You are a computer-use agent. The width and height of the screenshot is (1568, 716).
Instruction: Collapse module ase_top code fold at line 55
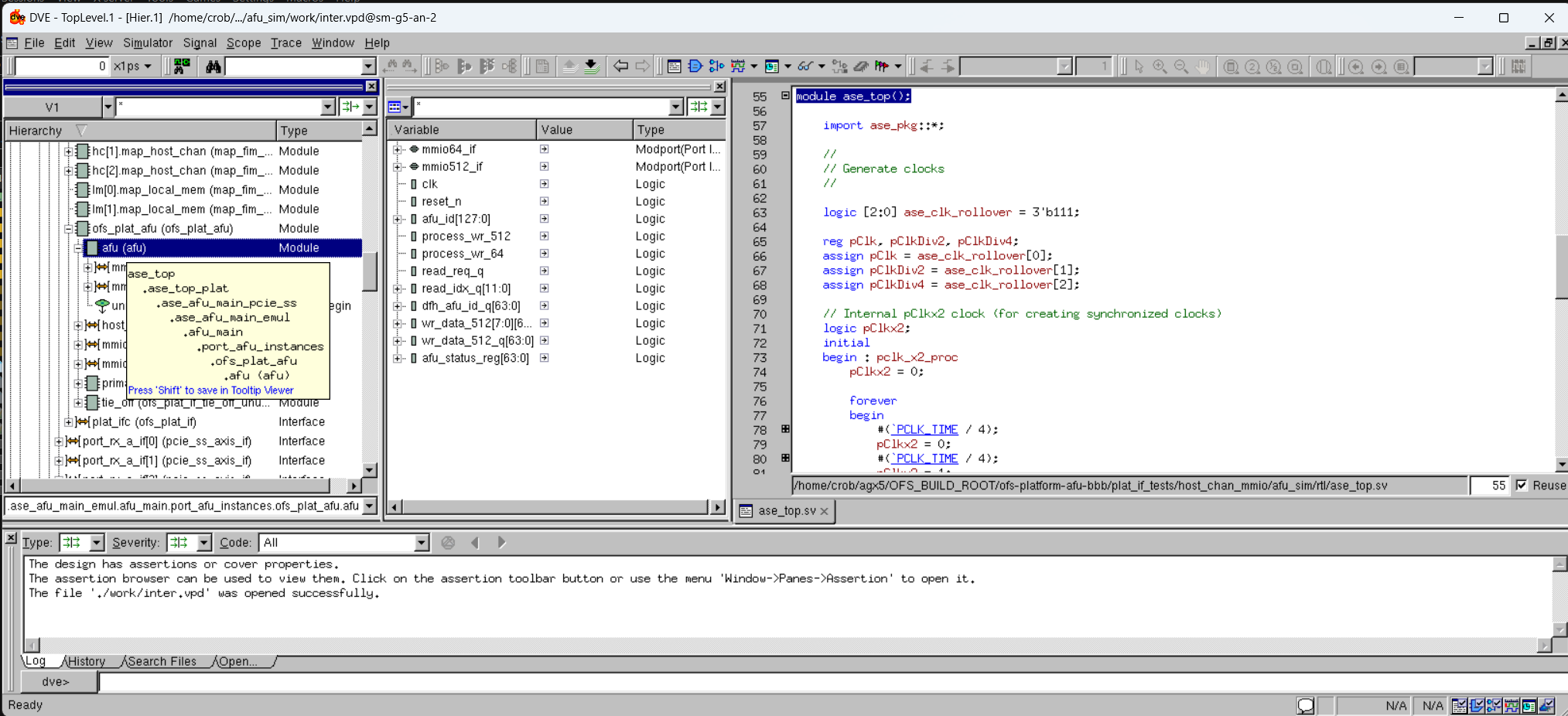click(785, 96)
